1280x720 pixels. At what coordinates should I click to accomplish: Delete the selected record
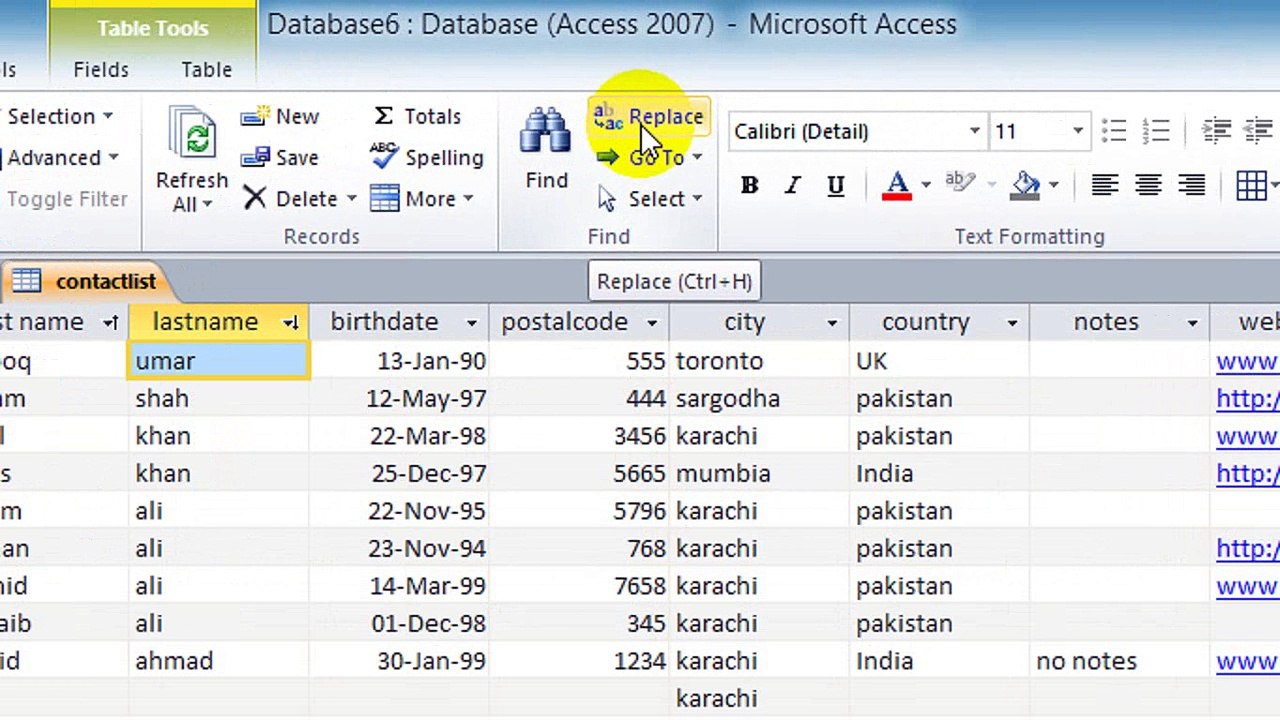click(x=290, y=199)
